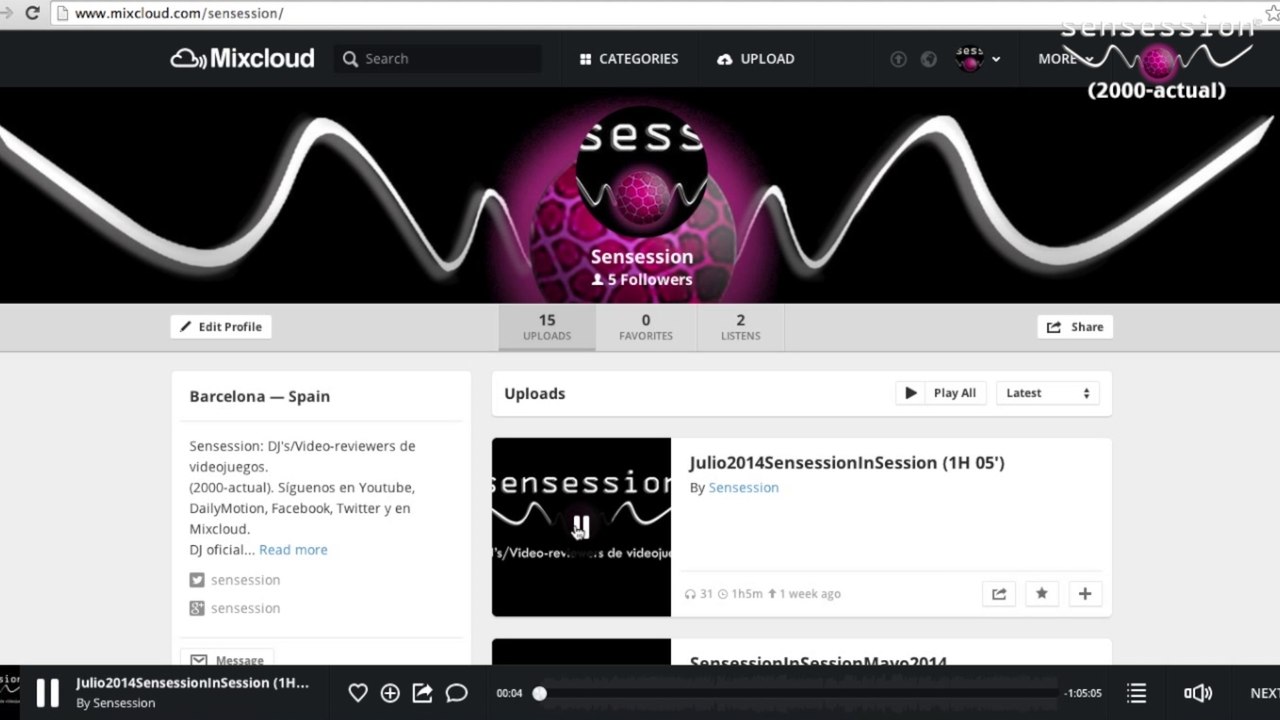Click the Sensession avatar in the header

pyautogui.click(x=969, y=59)
